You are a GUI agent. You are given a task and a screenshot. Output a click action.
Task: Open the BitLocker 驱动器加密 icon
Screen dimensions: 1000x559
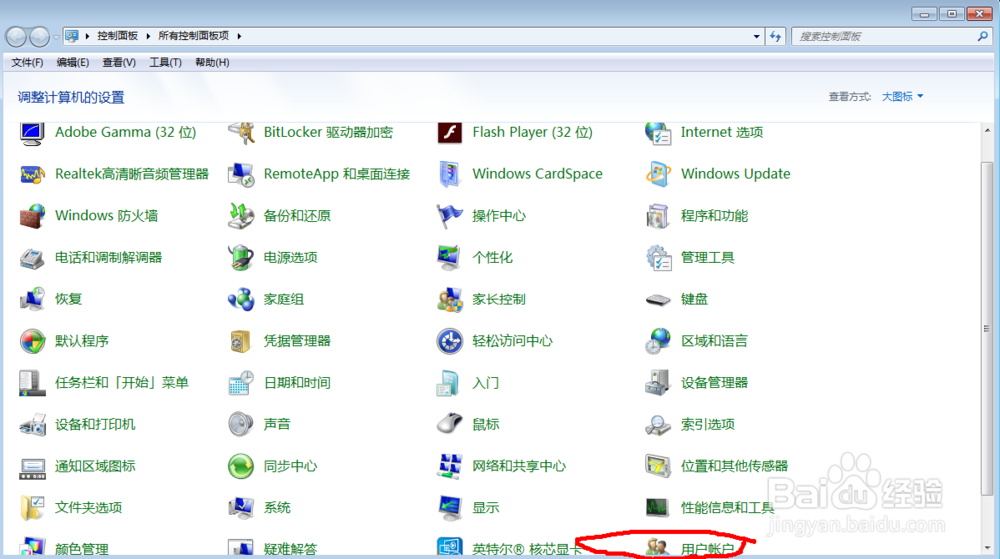click(x=241, y=133)
